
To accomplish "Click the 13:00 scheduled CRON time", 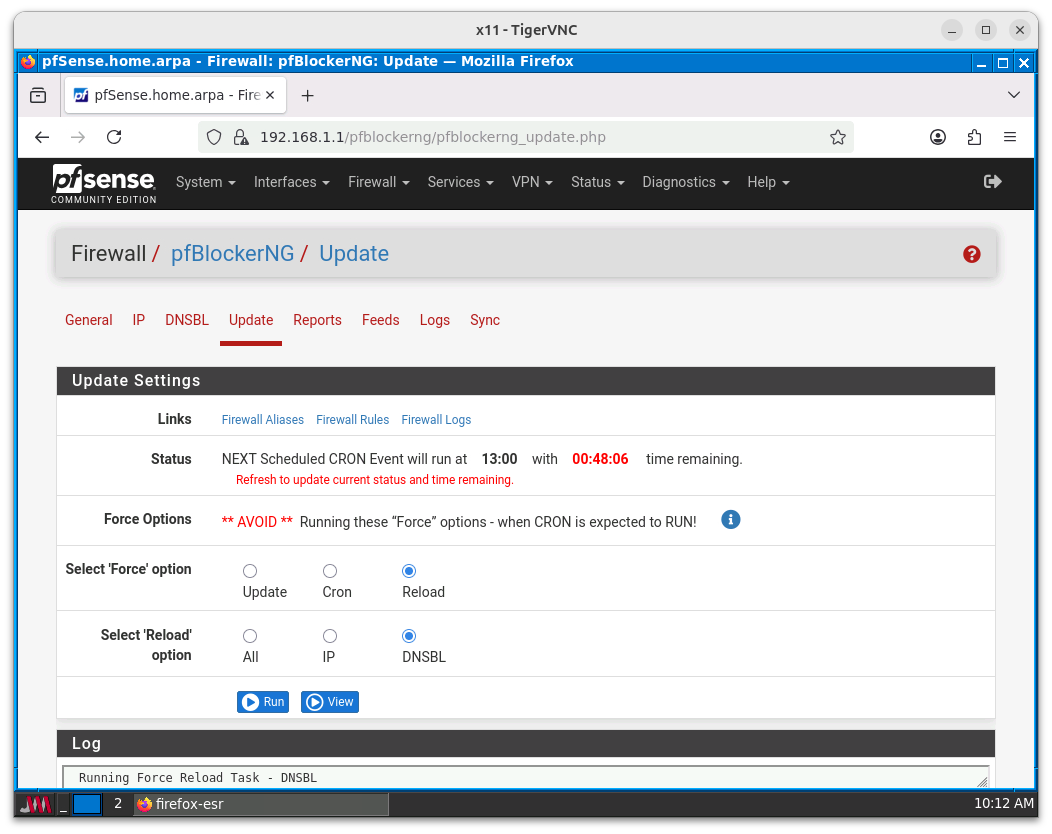I will 500,459.
